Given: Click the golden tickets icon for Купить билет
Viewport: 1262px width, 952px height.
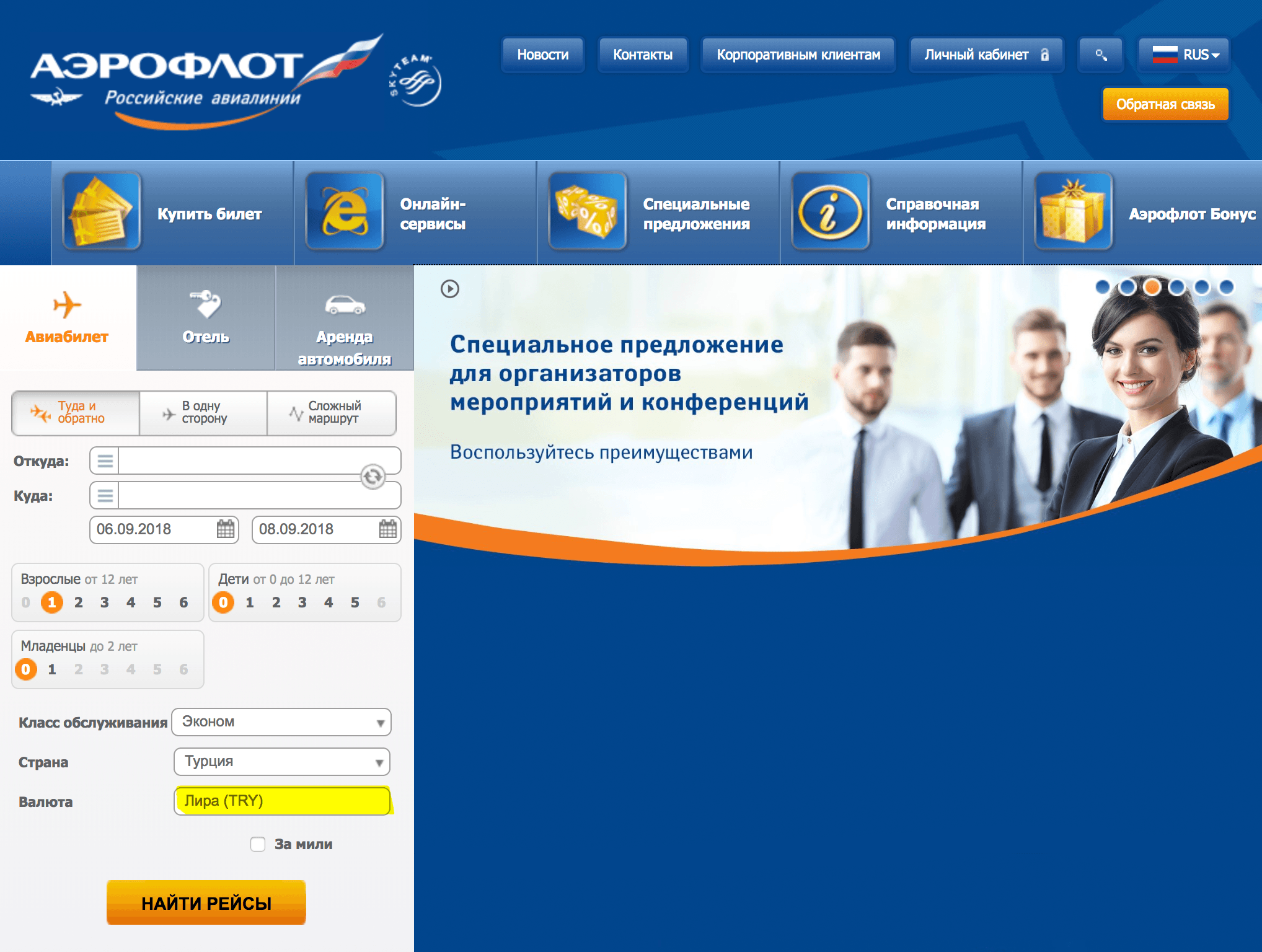Looking at the screenshot, I should tap(102, 211).
